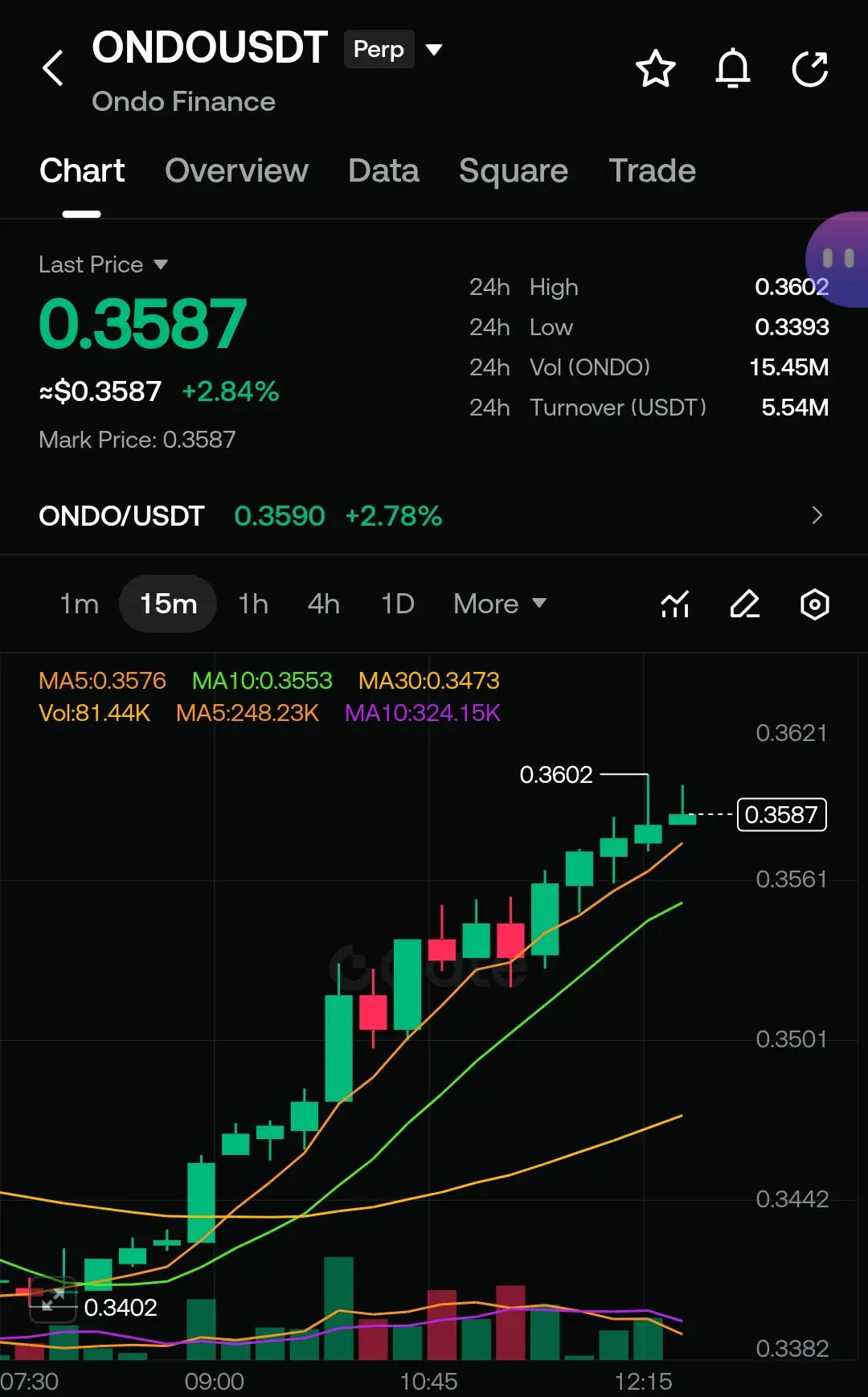Tap the +2.78% spot change value
Image resolution: width=868 pixels, height=1397 pixels.
coord(393,515)
